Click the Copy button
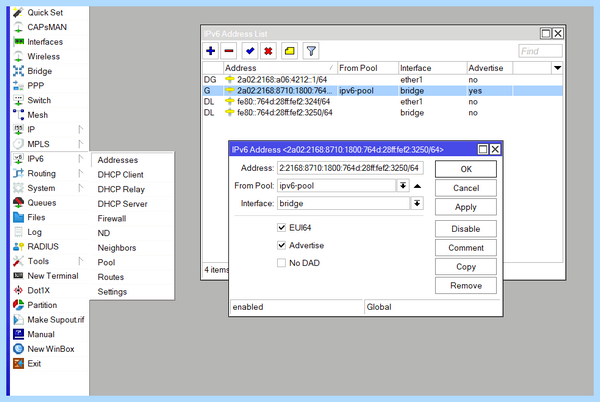Image resolution: width=600 pixels, height=402 pixels. pos(466,267)
